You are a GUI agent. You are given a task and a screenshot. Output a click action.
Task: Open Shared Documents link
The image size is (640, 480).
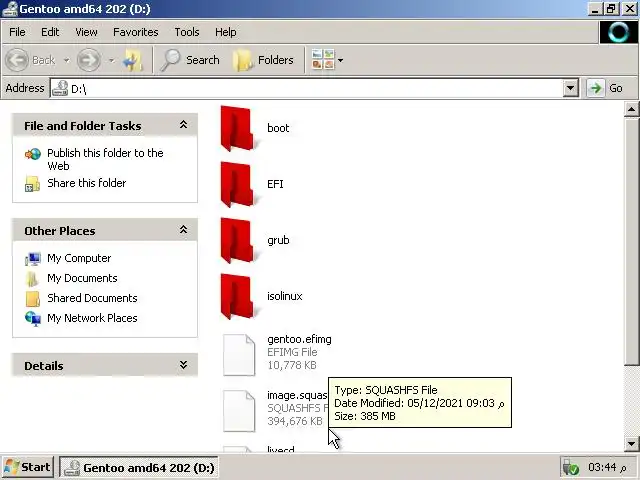point(92,298)
